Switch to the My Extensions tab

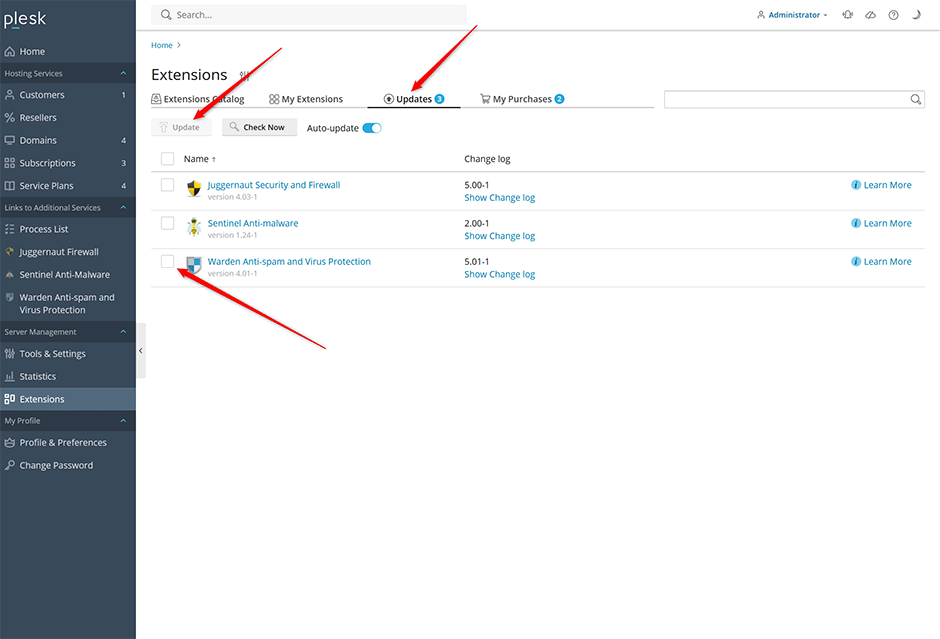coord(306,99)
